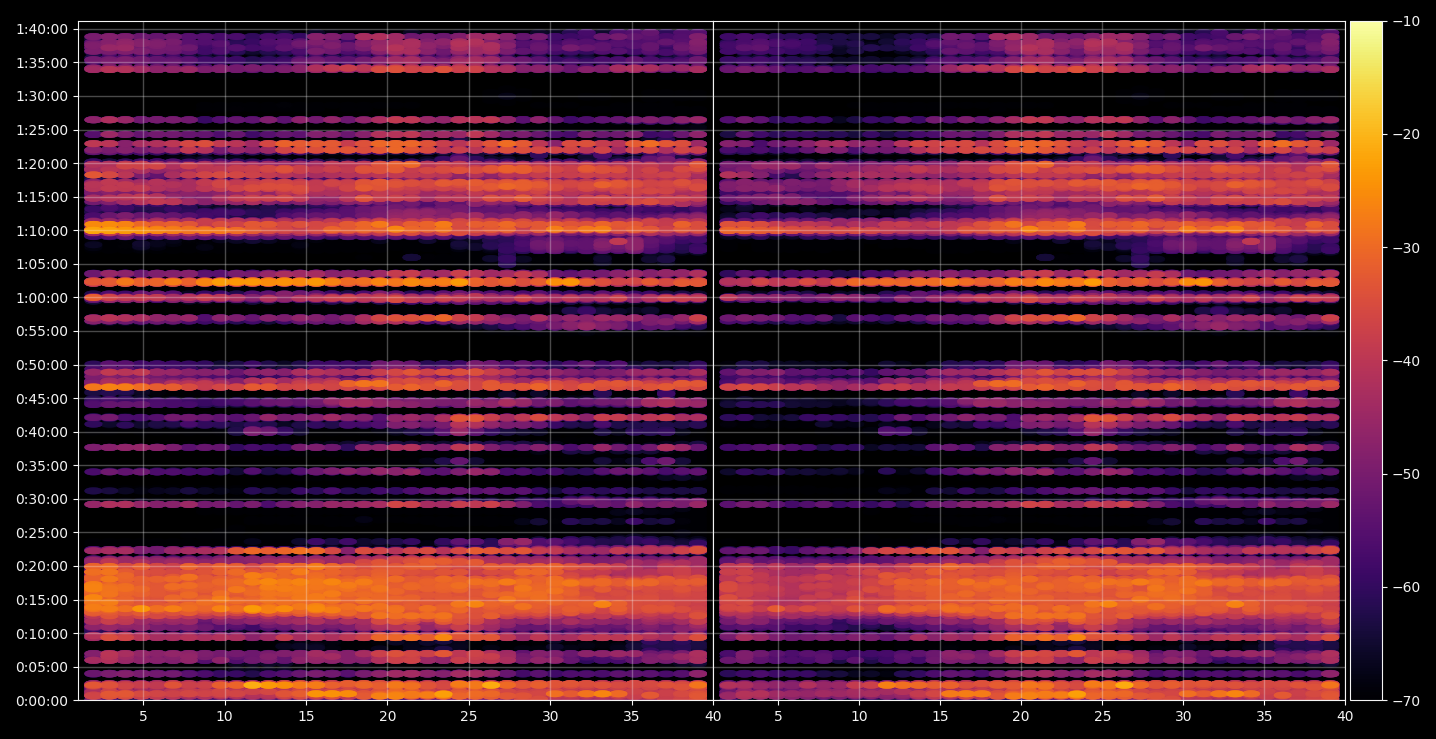Viewport: 1436px width, 739px height.
Task: Click x-axis label 5 under the right panel
Action: click(x=778, y=716)
